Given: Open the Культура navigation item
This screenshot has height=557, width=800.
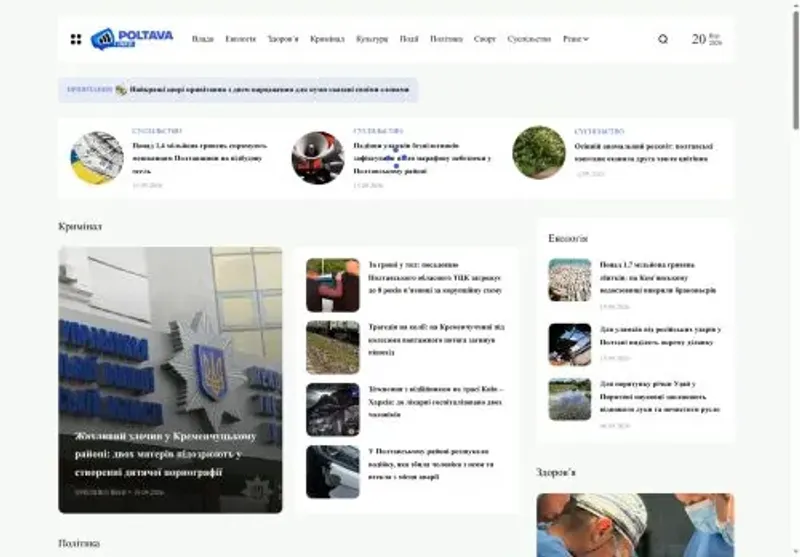Looking at the screenshot, I should pos(372,39).
